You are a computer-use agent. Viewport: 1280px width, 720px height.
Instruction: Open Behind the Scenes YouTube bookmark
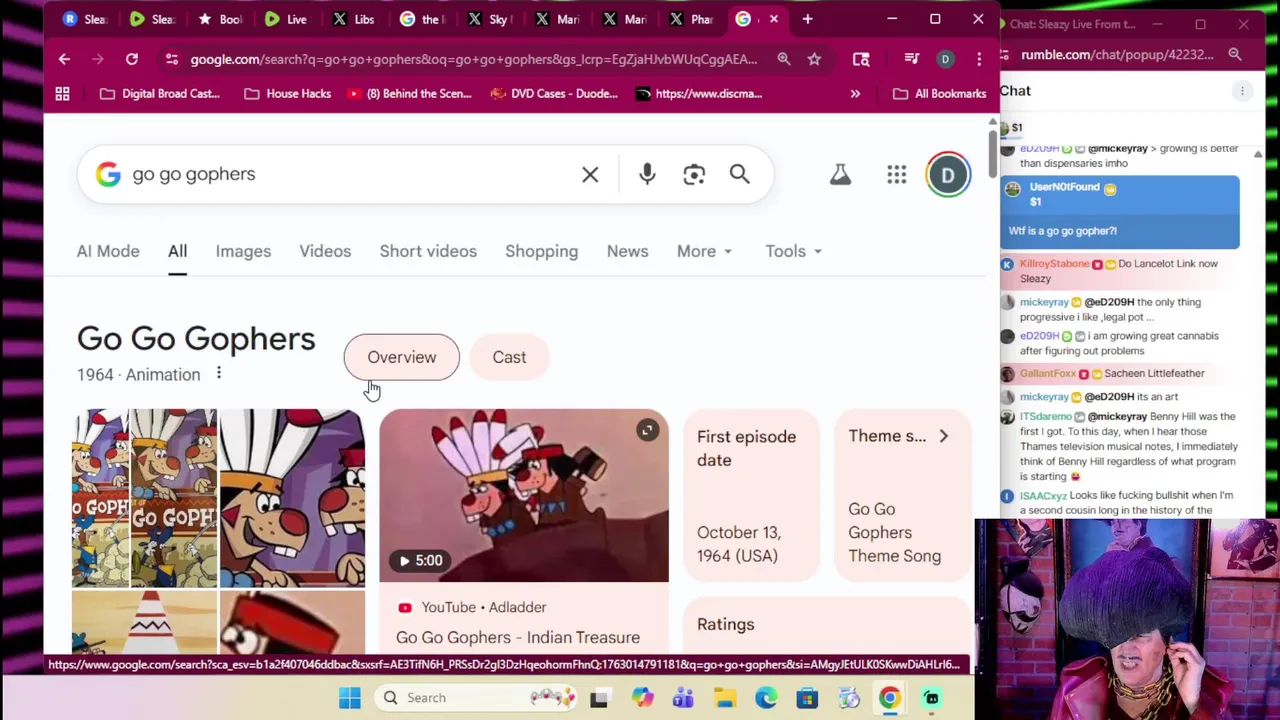(x=409, y=94)
